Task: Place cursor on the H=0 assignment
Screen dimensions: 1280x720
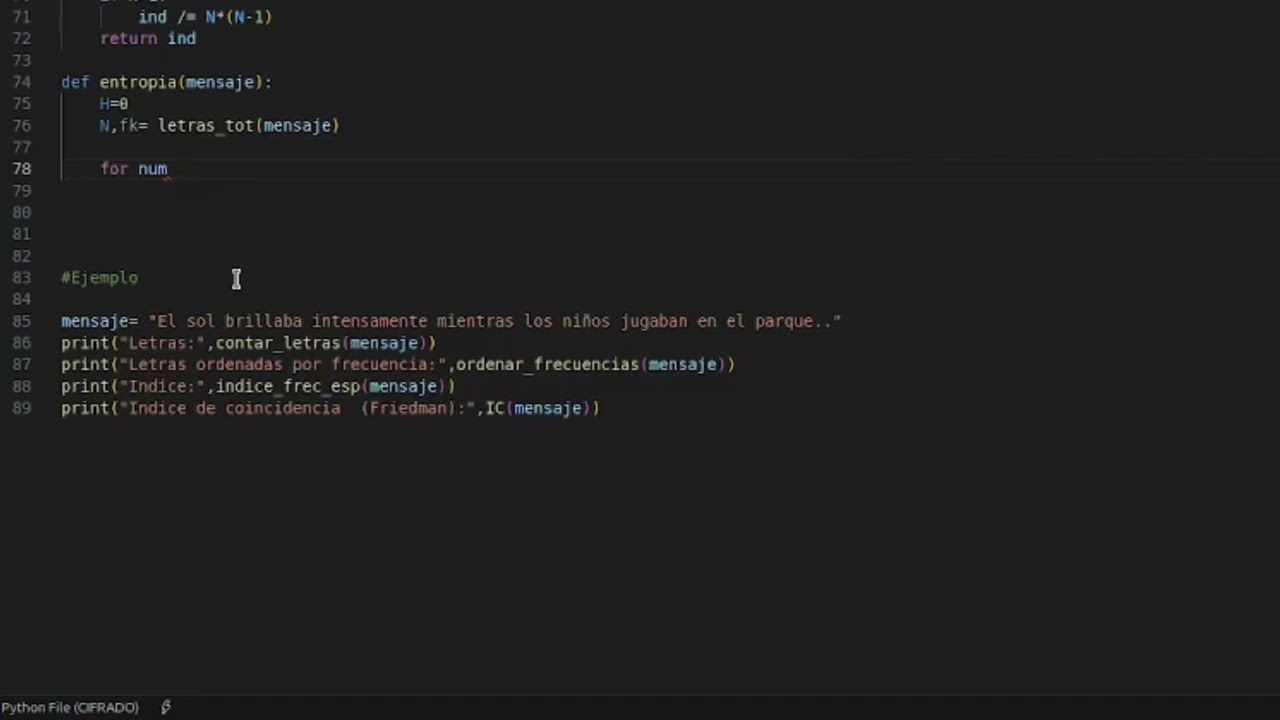Action: [x=113, y=104]
